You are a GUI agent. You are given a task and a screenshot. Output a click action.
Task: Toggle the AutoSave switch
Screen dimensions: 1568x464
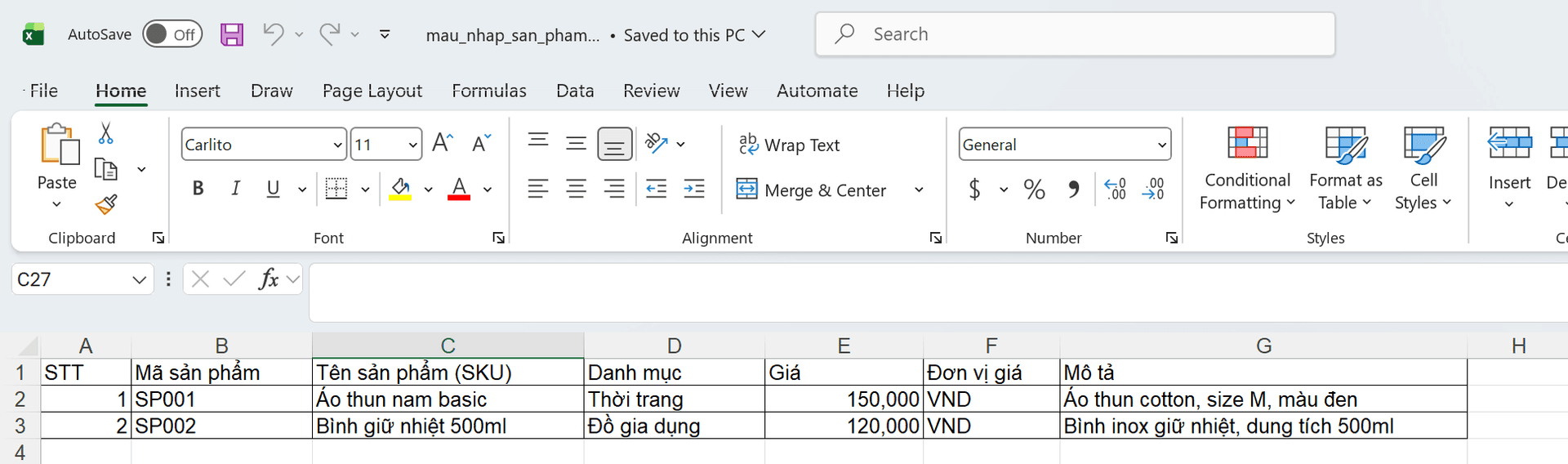172,34
